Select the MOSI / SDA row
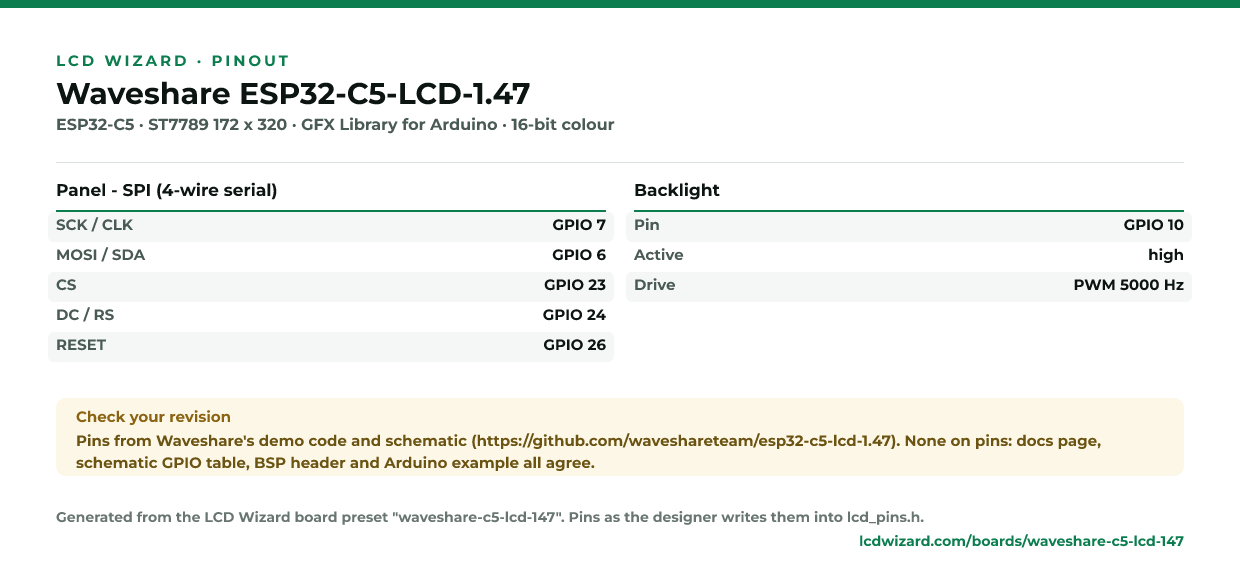Viewport: 1240px width, 578px height. click(x=331, y=256)
